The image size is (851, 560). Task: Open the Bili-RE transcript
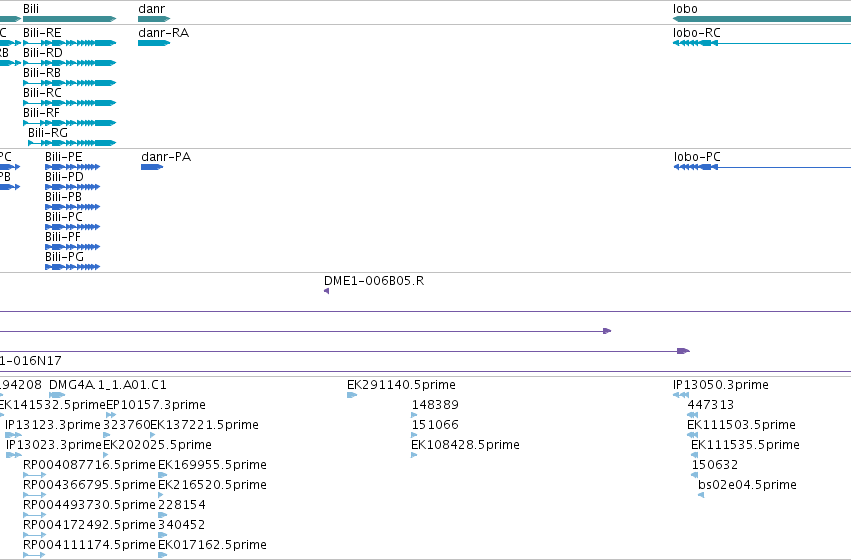pos(69,43)
